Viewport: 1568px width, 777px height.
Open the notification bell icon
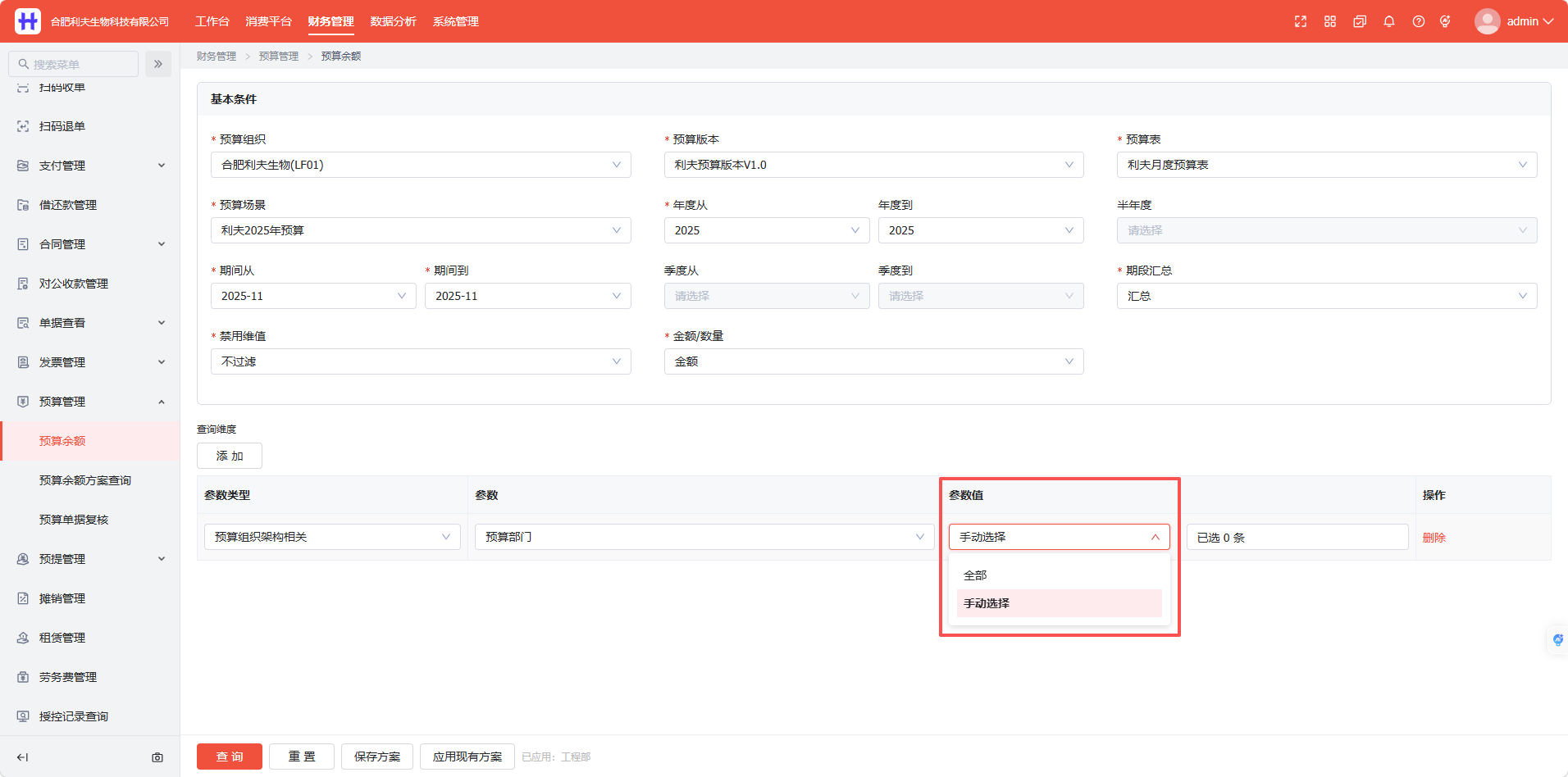point(1389,21)
